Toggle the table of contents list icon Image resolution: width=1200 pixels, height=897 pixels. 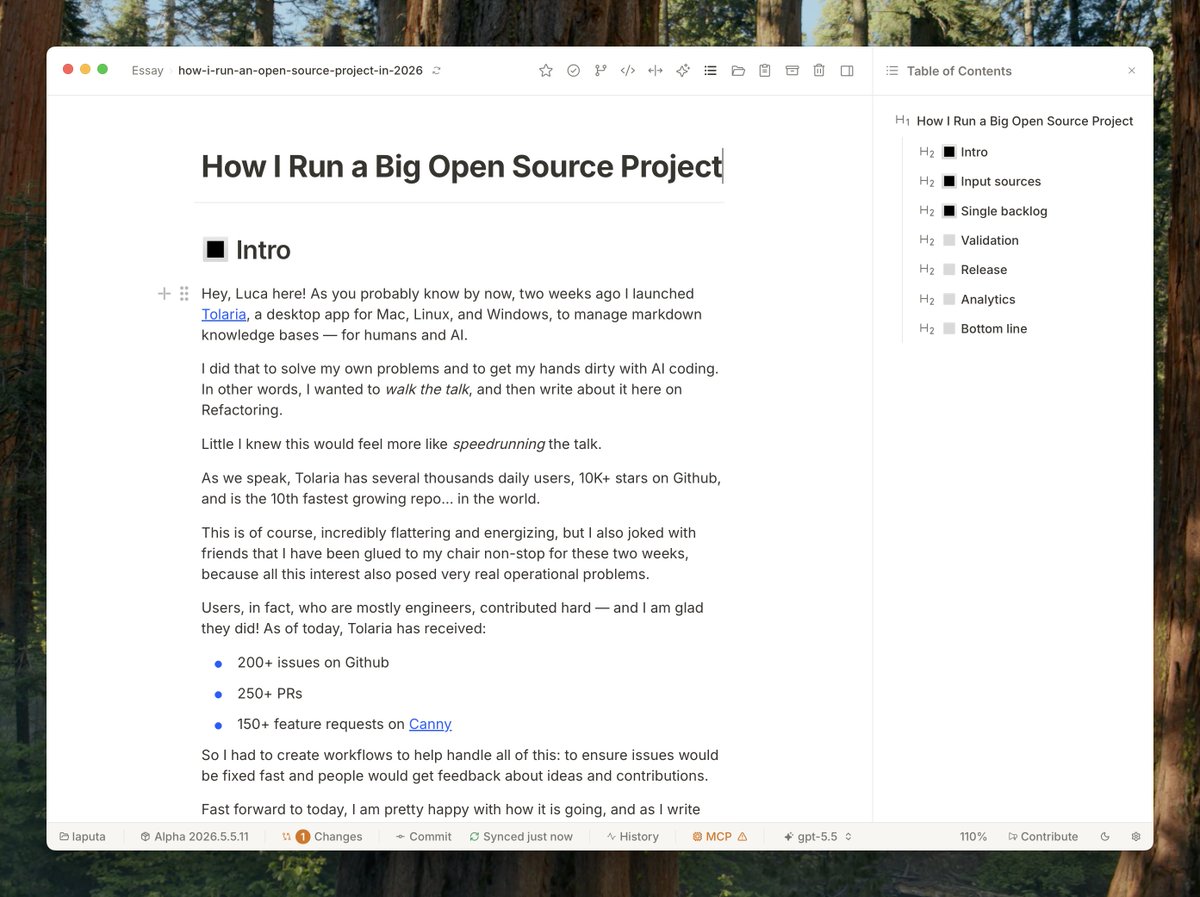coord(710,71)
